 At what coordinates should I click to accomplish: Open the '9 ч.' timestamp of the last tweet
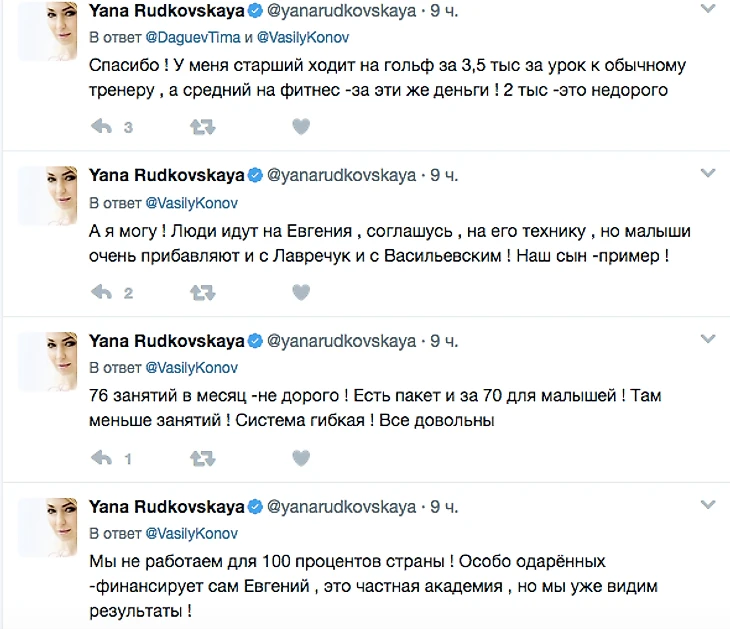[444, 506]
